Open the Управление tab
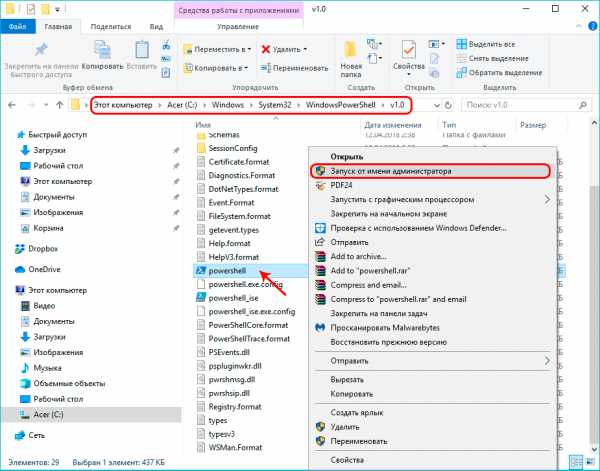600x471 pixels. pos(238,26)
